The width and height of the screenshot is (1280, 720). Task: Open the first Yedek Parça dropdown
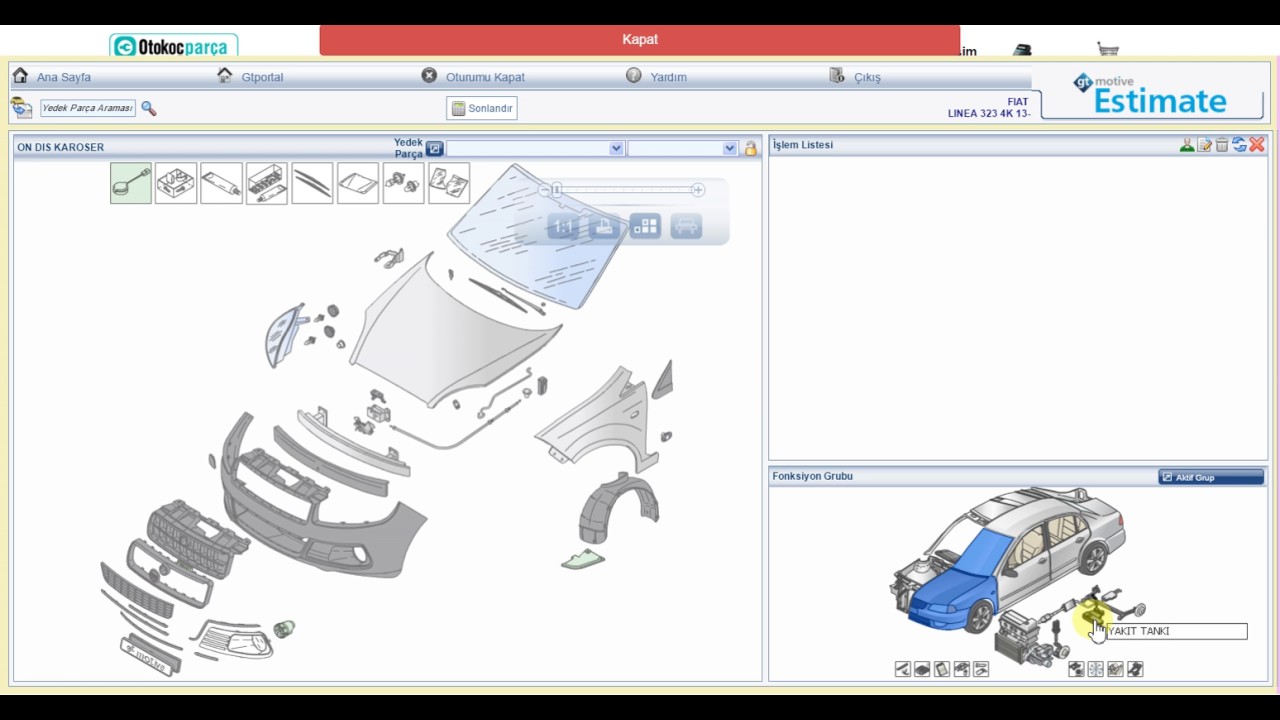click(x=535, y=148)
